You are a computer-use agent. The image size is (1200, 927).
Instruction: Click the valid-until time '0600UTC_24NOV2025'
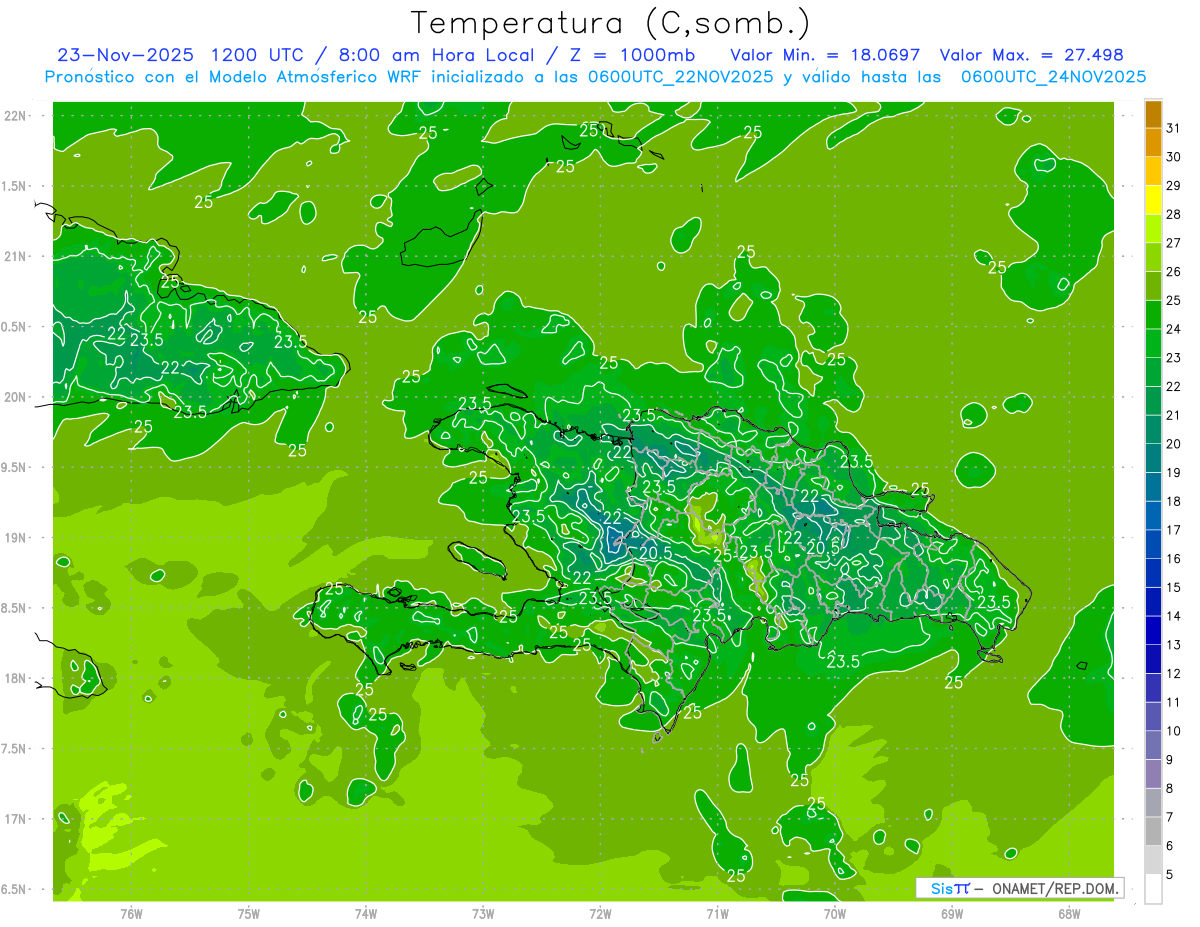pos(1053,77)
